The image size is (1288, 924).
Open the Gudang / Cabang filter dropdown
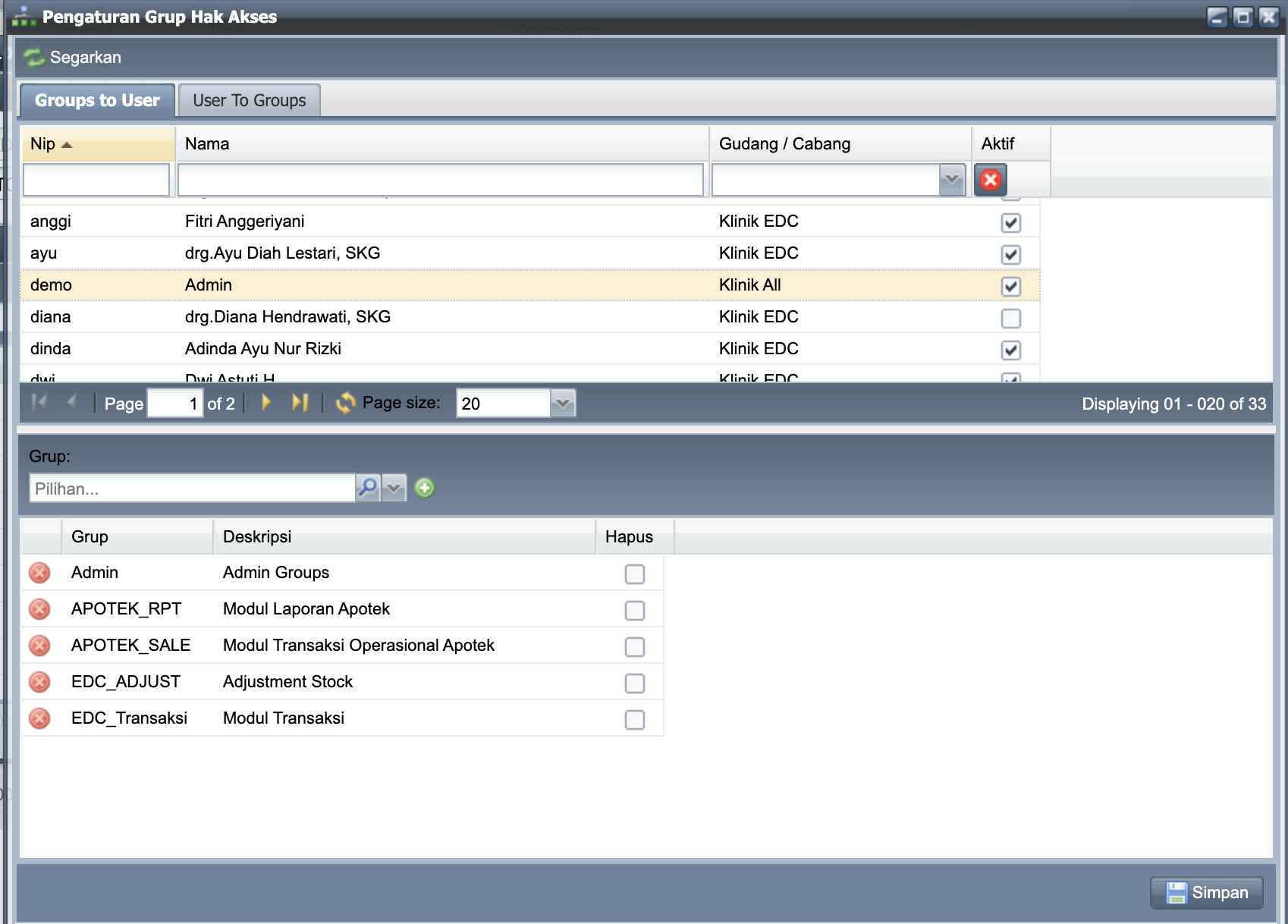[951, 180]
